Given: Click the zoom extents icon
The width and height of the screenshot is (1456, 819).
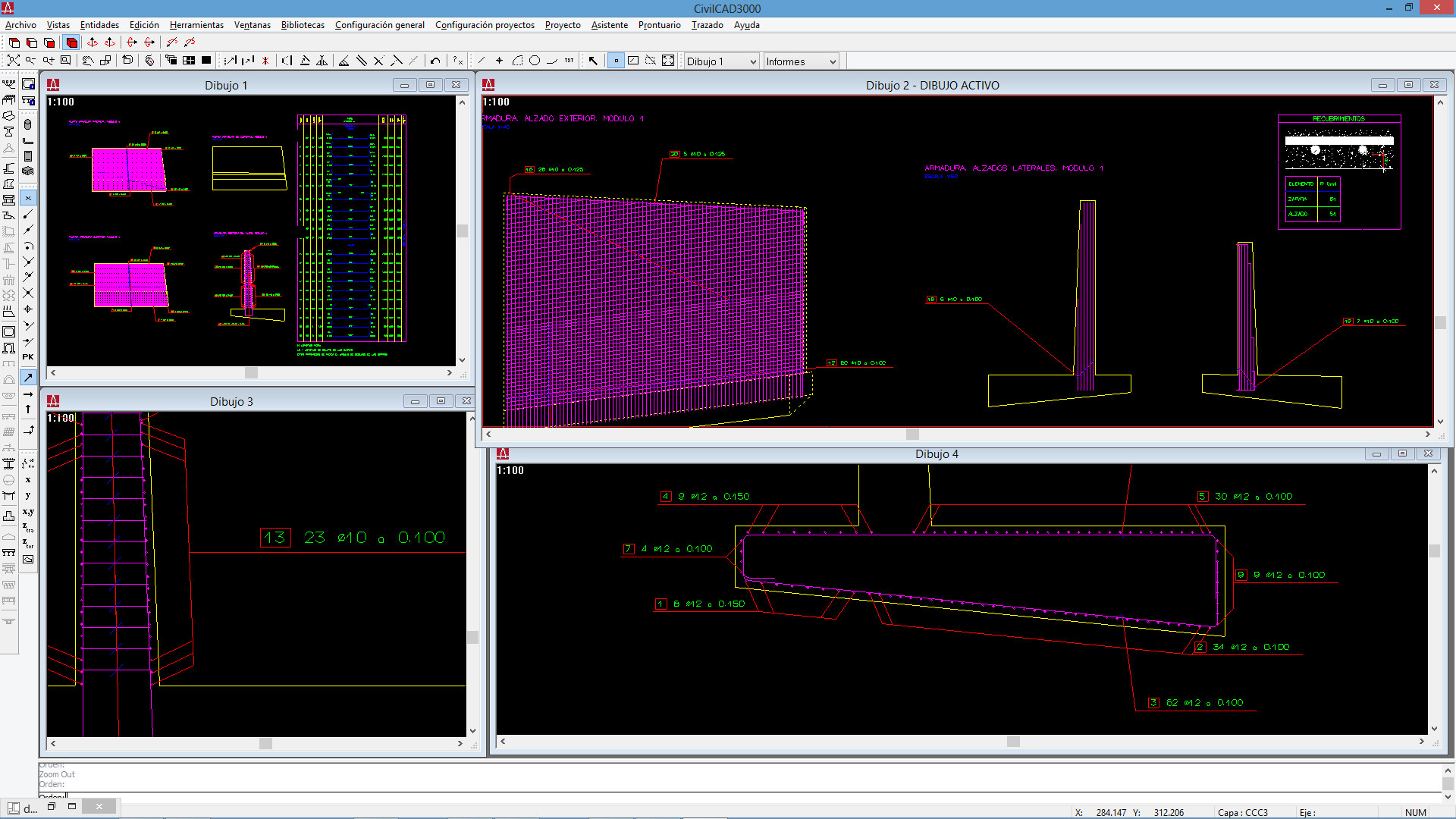Looking at the screenshot, I should point(14,61).
